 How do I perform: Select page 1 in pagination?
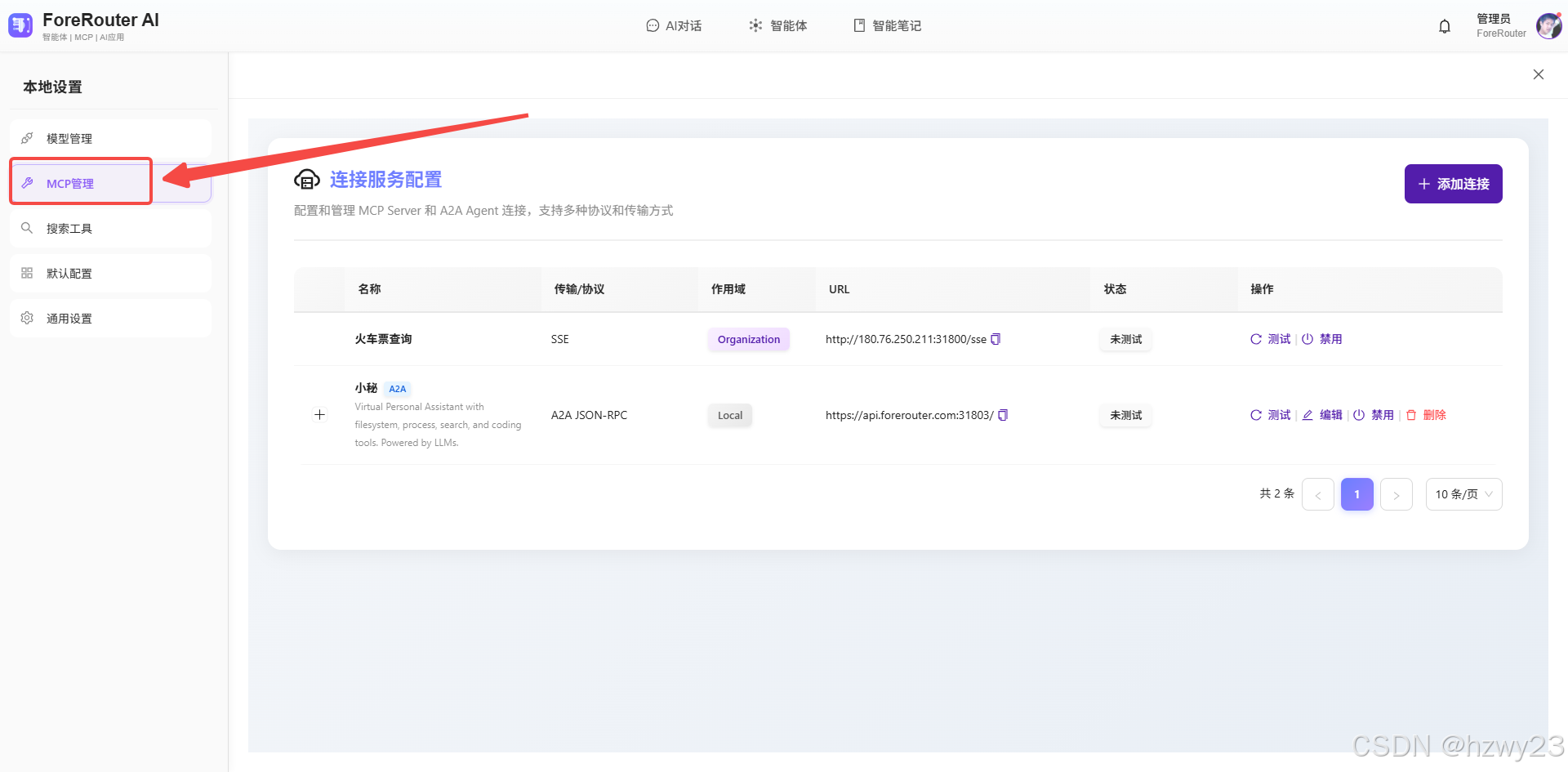1357,494
